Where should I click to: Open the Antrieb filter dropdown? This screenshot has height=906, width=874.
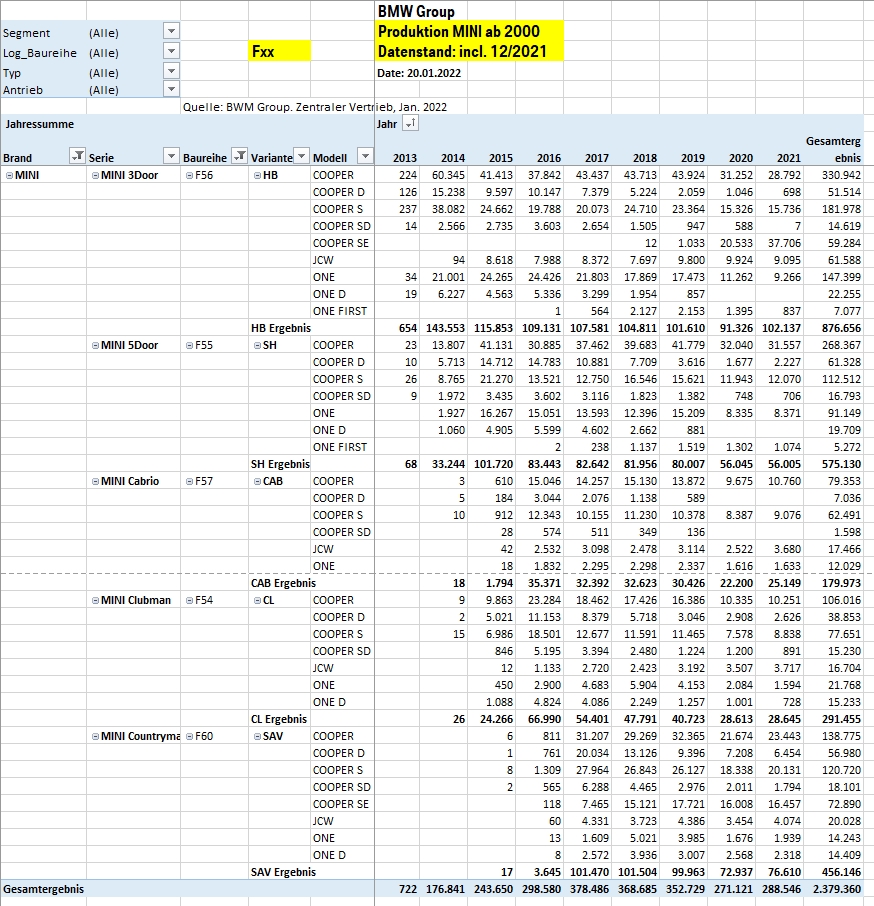click(171, 89)
